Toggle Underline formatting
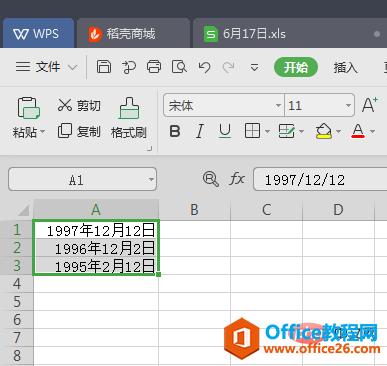 [x=225, y=131]
